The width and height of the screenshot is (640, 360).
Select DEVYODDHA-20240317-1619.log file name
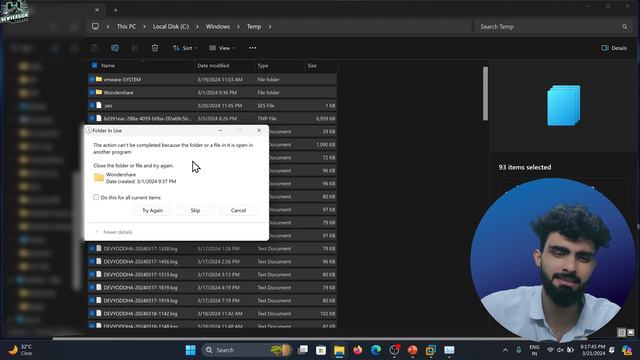(140, 287)
